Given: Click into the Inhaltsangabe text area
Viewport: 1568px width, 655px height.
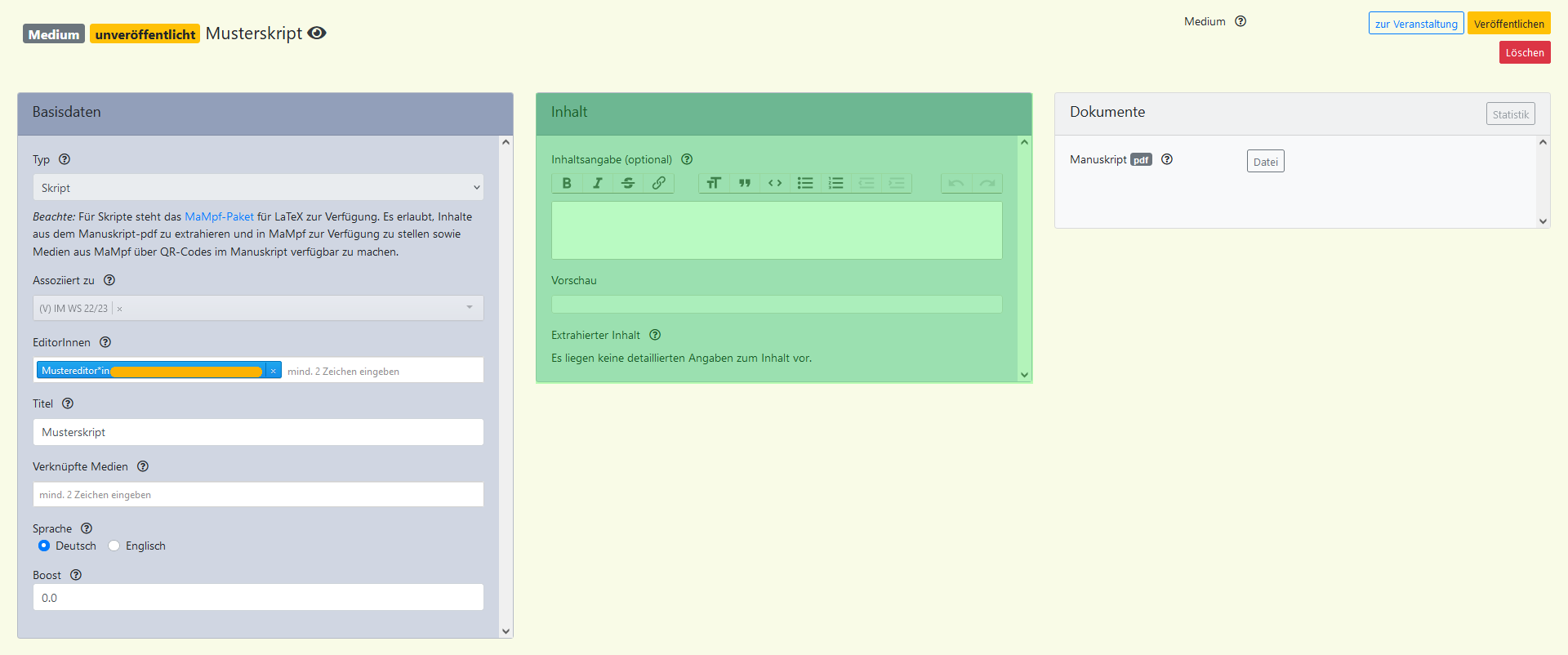Looking at the screenshot, I should [777, 230].
